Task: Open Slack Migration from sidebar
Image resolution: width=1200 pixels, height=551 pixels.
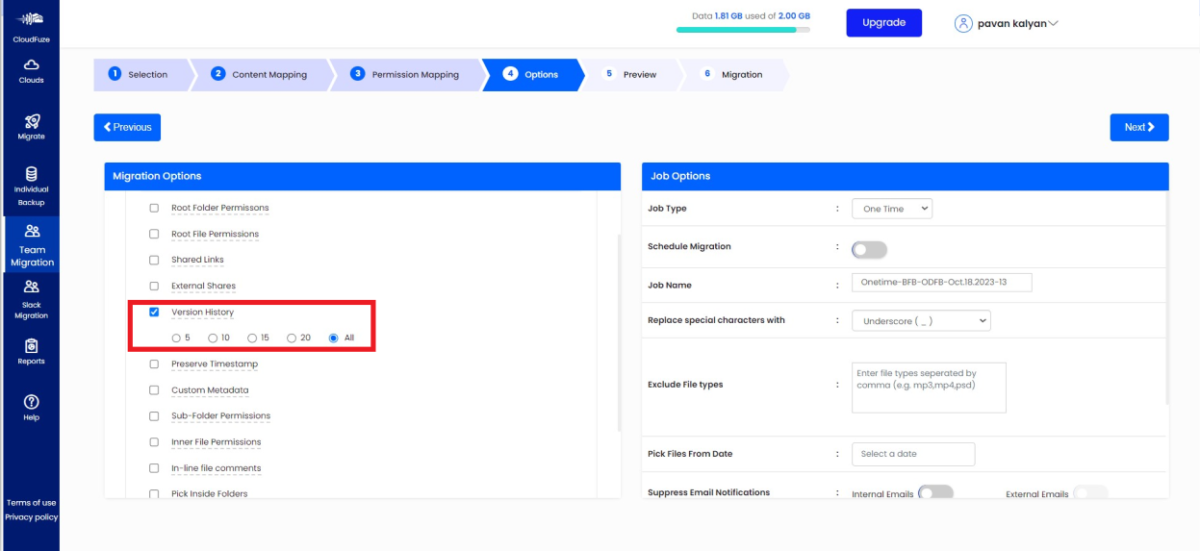Action: 31,287
